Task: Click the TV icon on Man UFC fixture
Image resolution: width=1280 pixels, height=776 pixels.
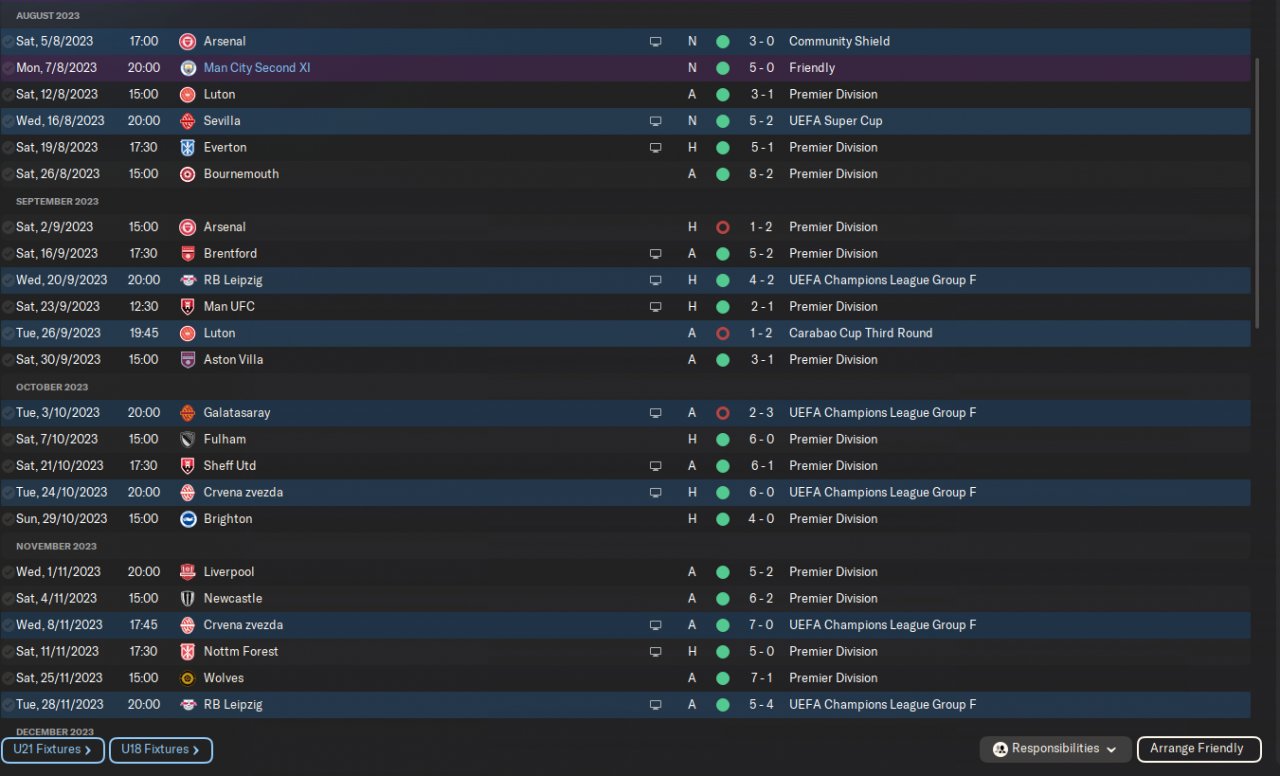Action: (x=655, y=307)
